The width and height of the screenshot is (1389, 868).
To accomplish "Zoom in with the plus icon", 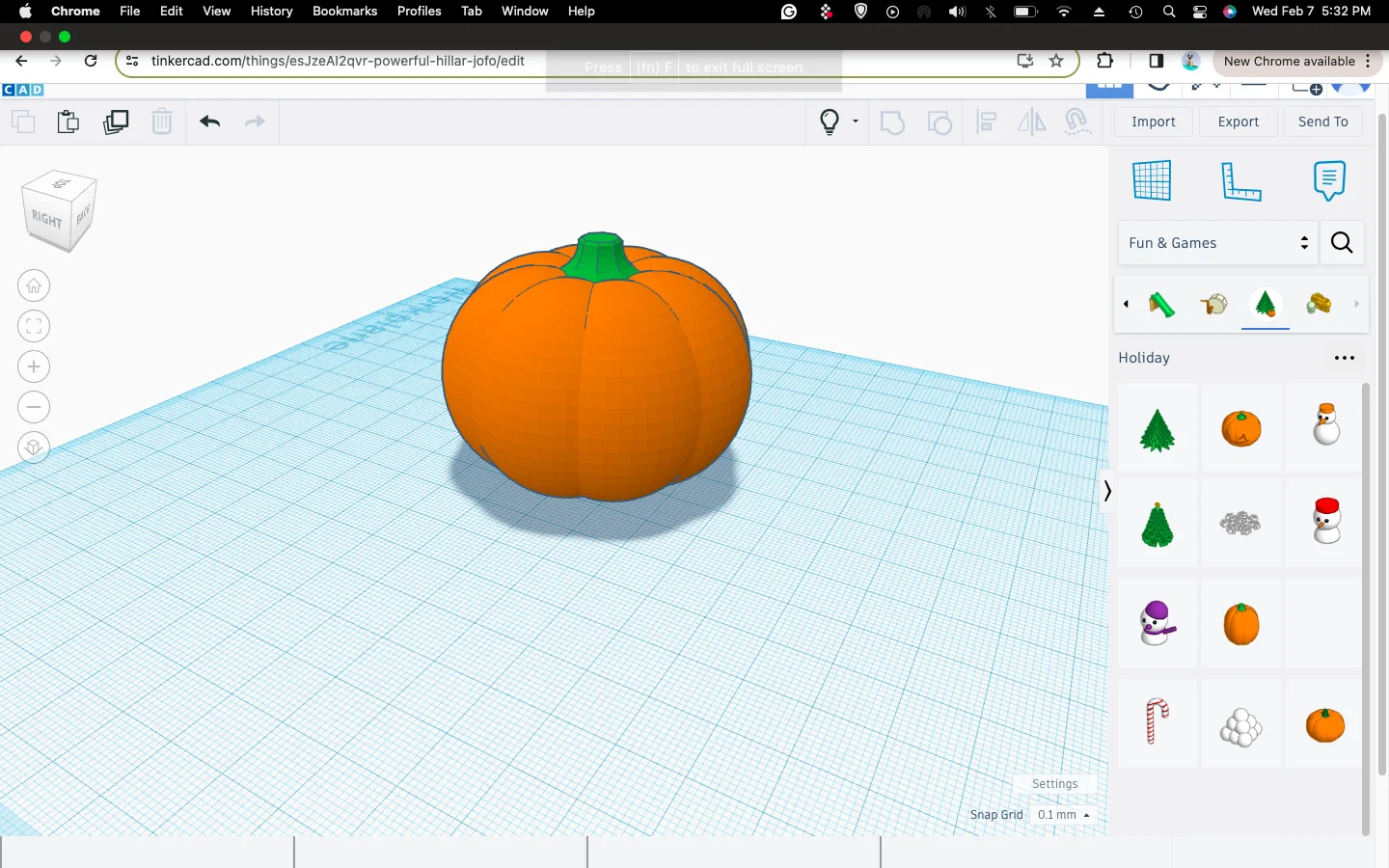I will 34,366.
